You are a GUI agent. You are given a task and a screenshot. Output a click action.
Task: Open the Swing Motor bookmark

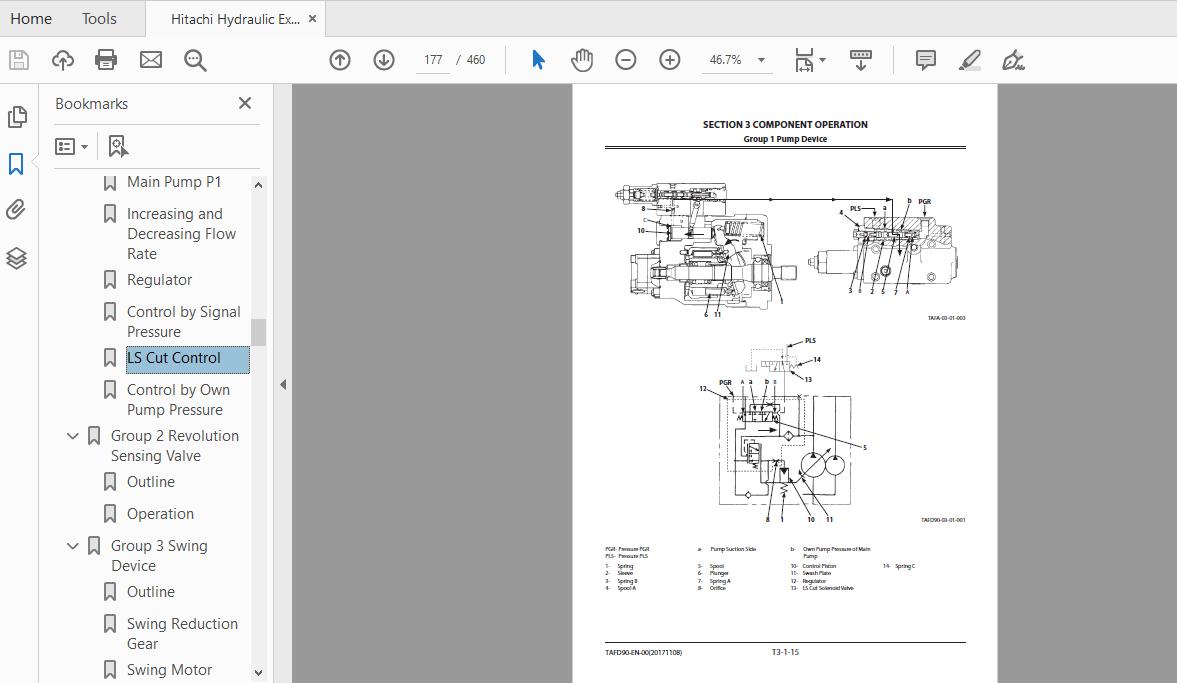click(169, 669)
